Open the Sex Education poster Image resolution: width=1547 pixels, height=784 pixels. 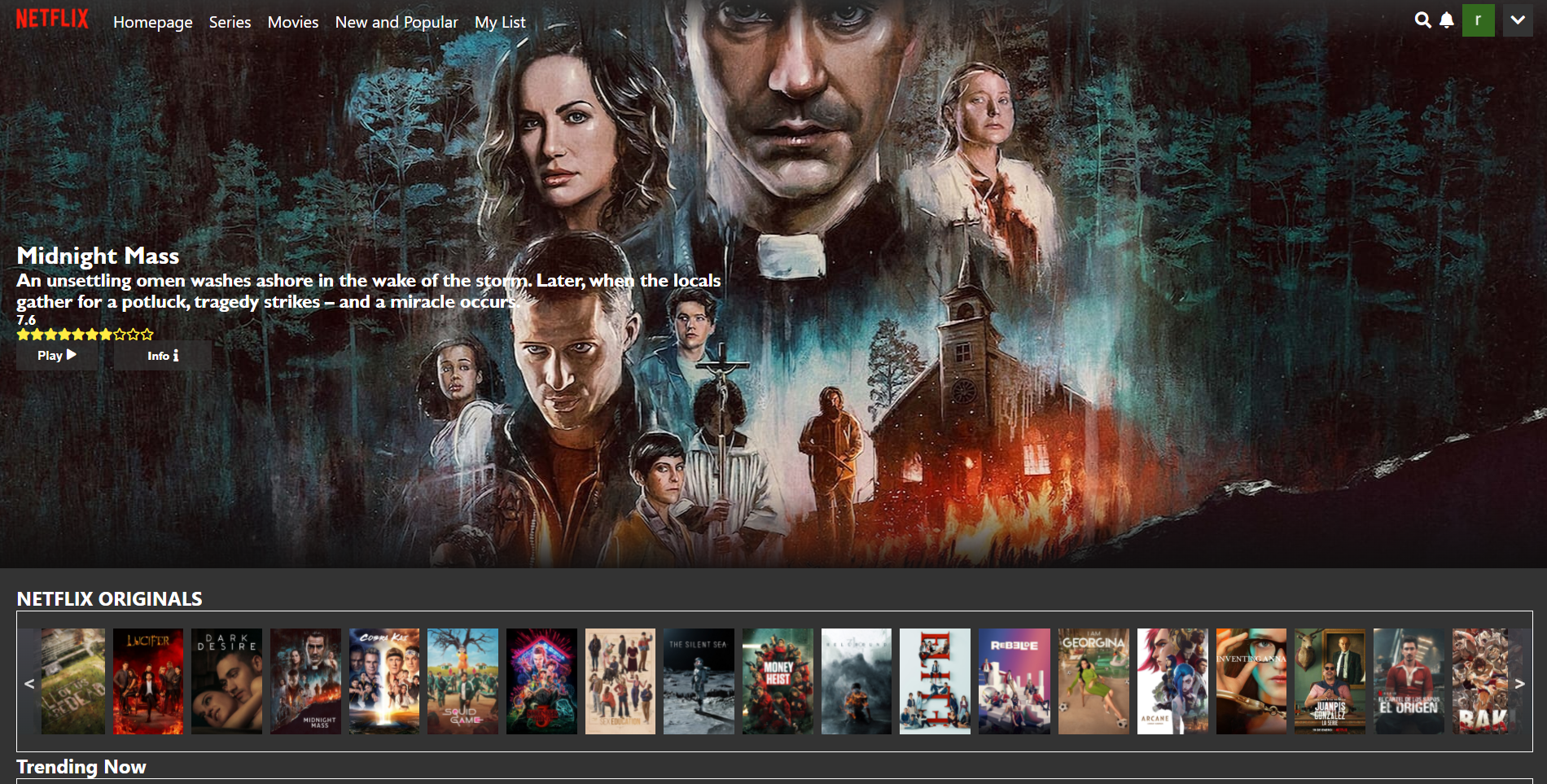click(620, 681)
